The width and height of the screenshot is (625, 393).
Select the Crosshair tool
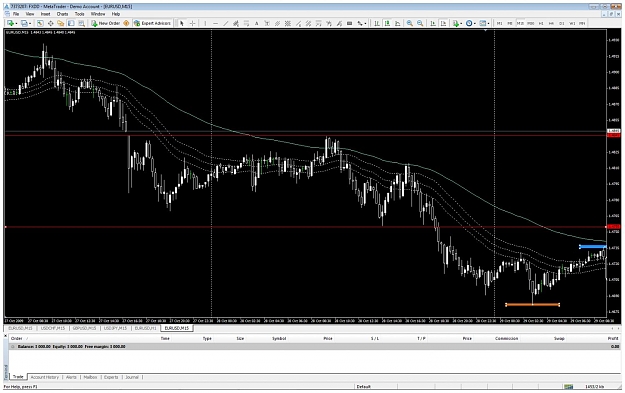click(192, 23)
